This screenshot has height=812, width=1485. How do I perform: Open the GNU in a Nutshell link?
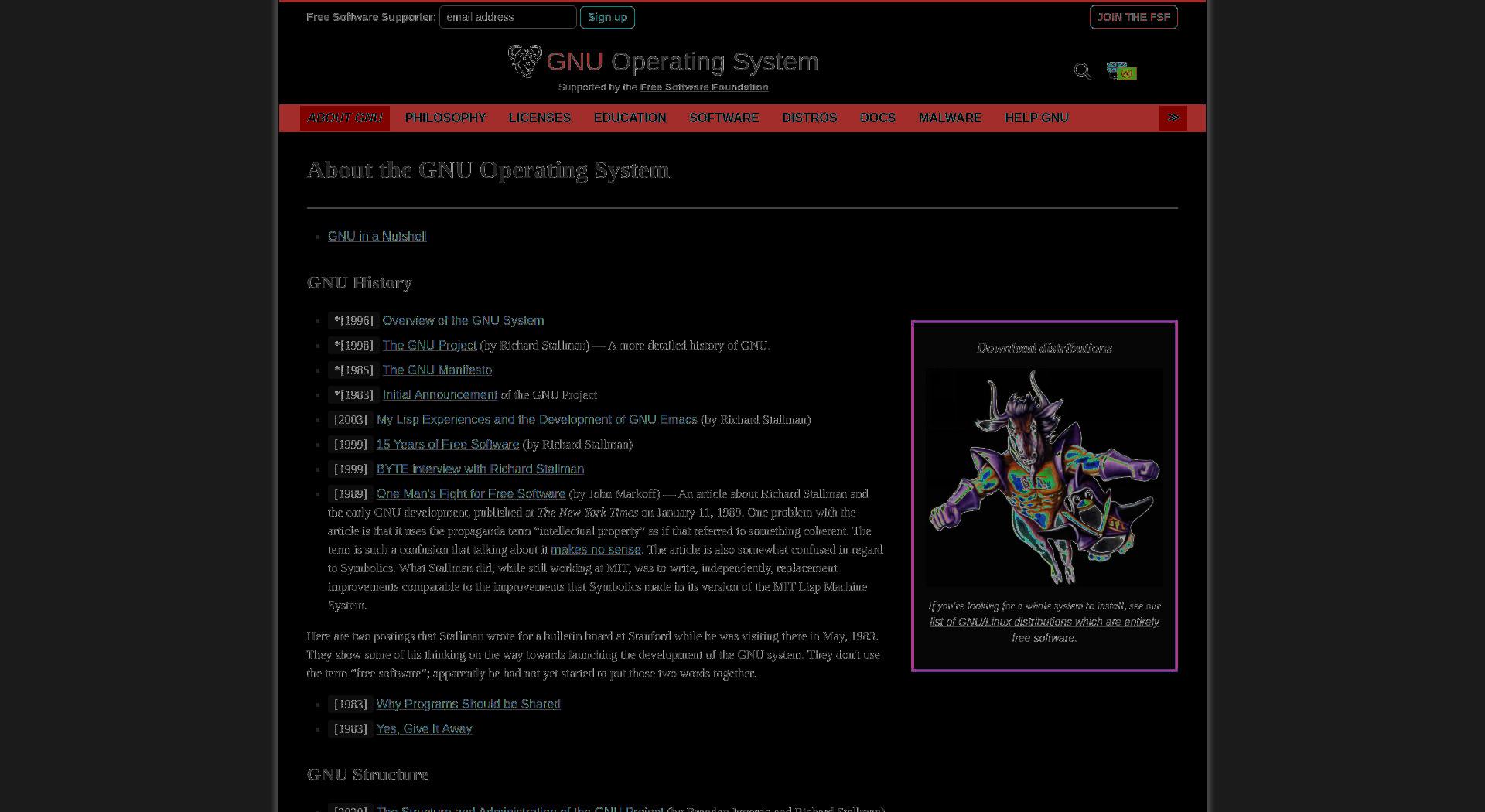click(377, 237)
